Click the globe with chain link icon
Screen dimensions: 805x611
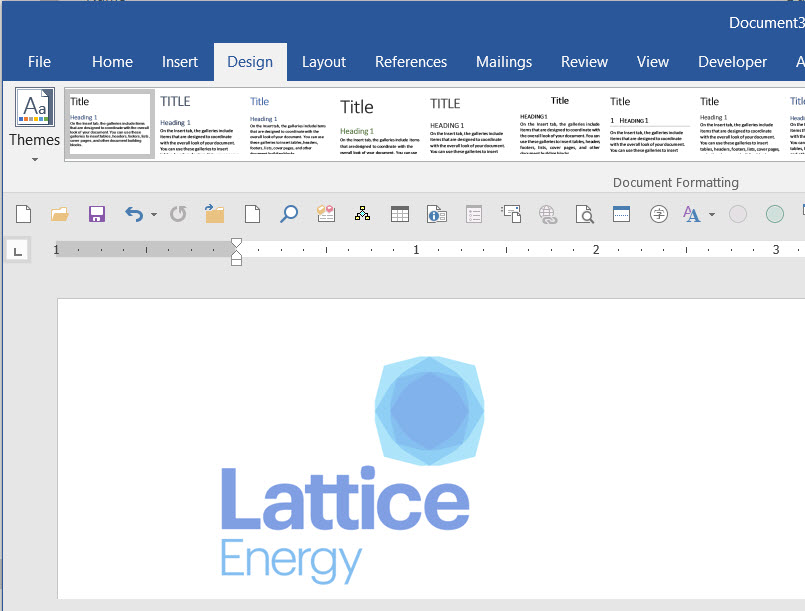click(548, 214)
